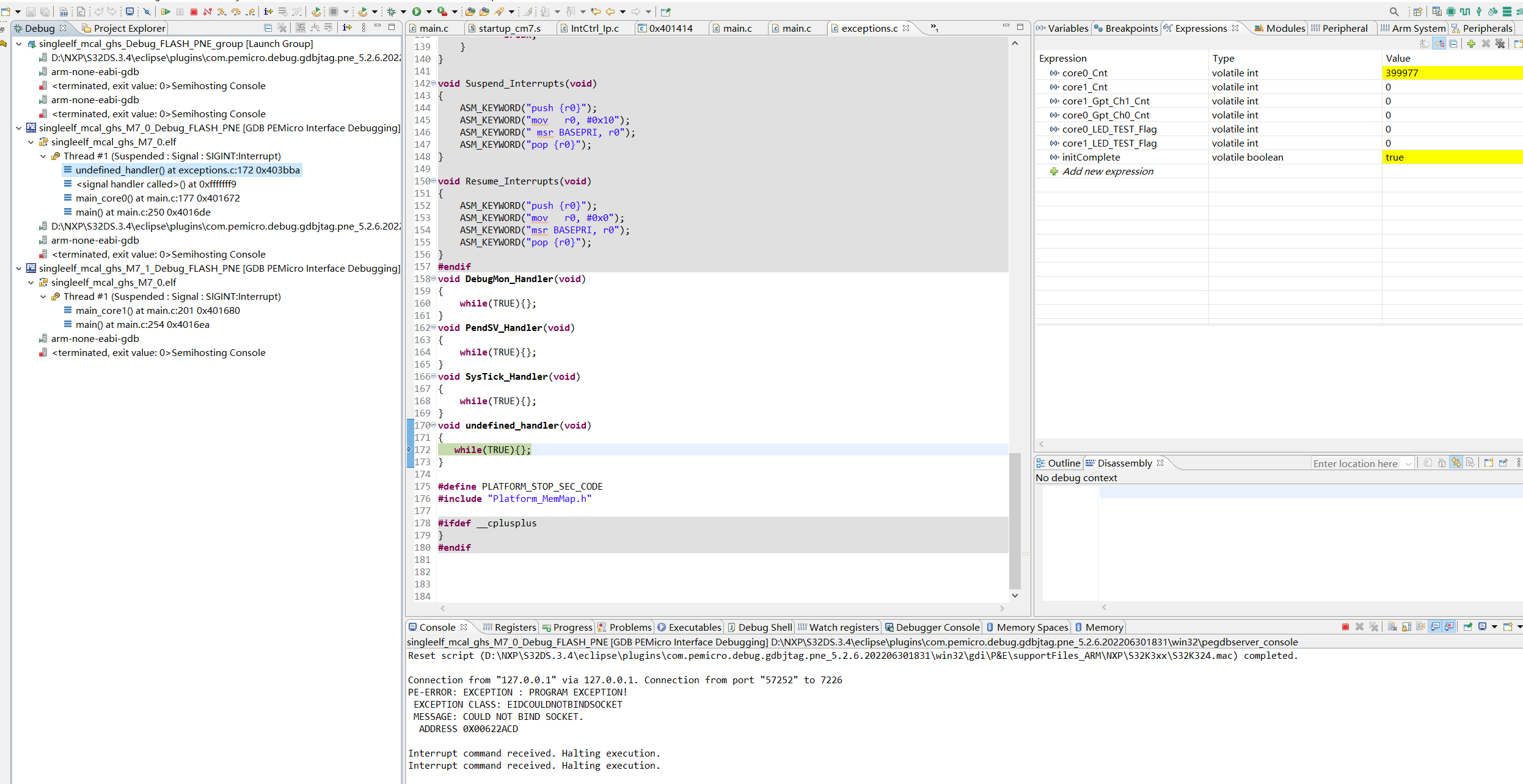Click the Enter location here field
1523x784 pixels.
[x=1355, y=463]
